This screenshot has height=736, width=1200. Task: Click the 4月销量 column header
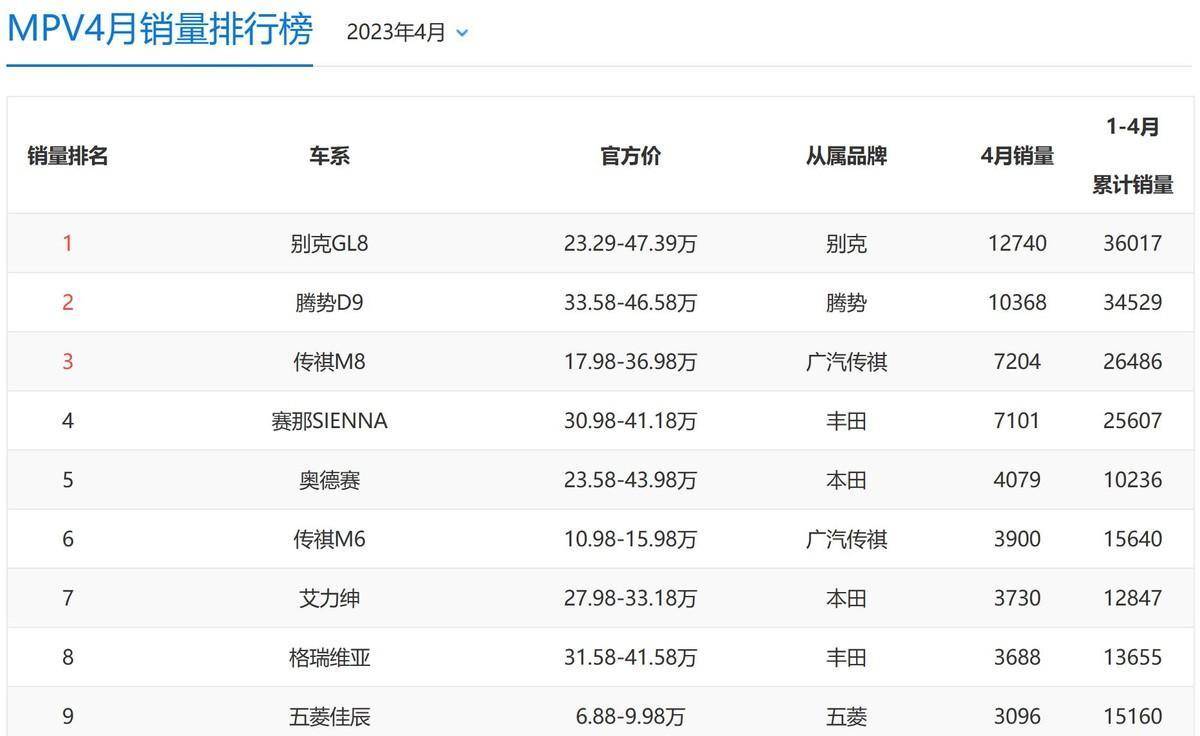coord(1017,156)
